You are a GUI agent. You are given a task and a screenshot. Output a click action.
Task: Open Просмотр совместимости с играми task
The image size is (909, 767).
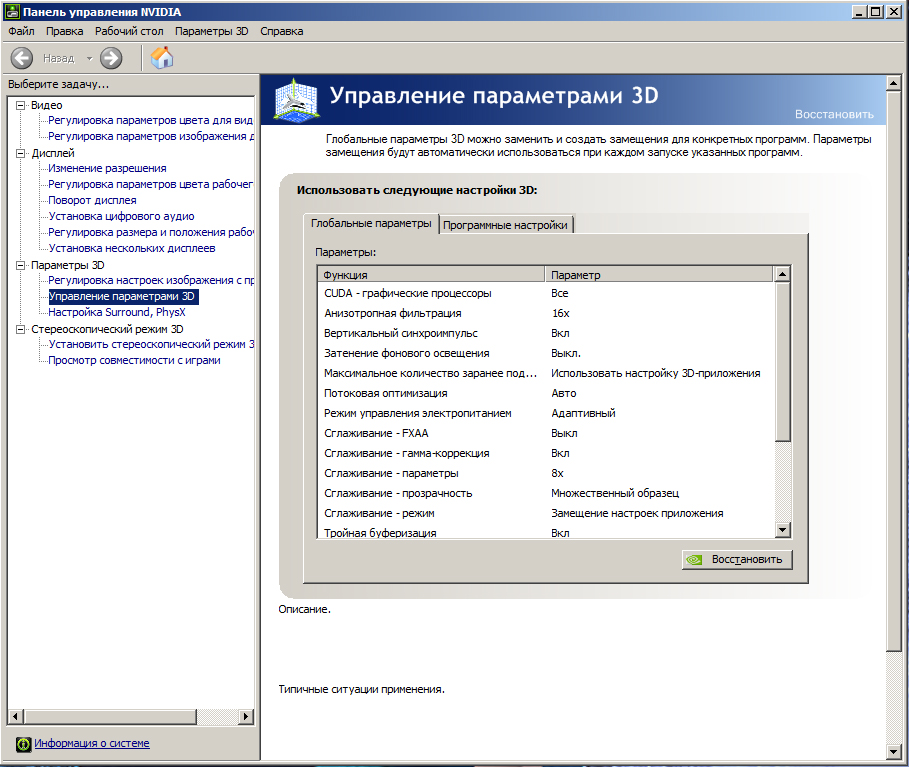point(134,360)
